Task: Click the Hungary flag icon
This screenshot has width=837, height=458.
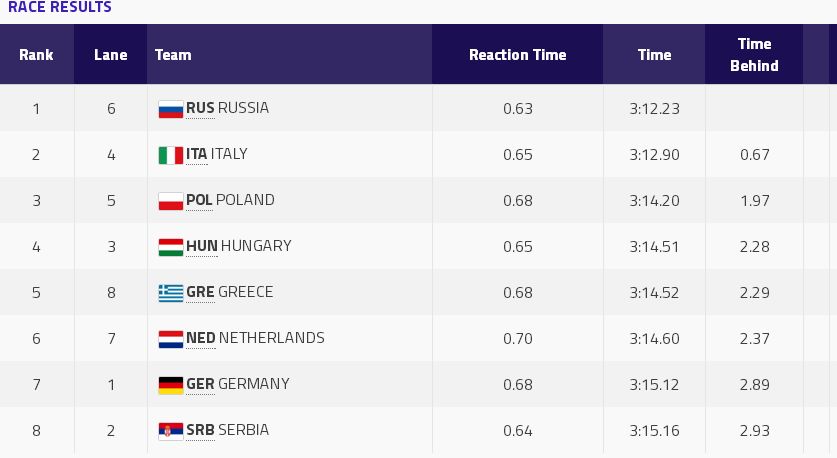Action: [170, 247]
